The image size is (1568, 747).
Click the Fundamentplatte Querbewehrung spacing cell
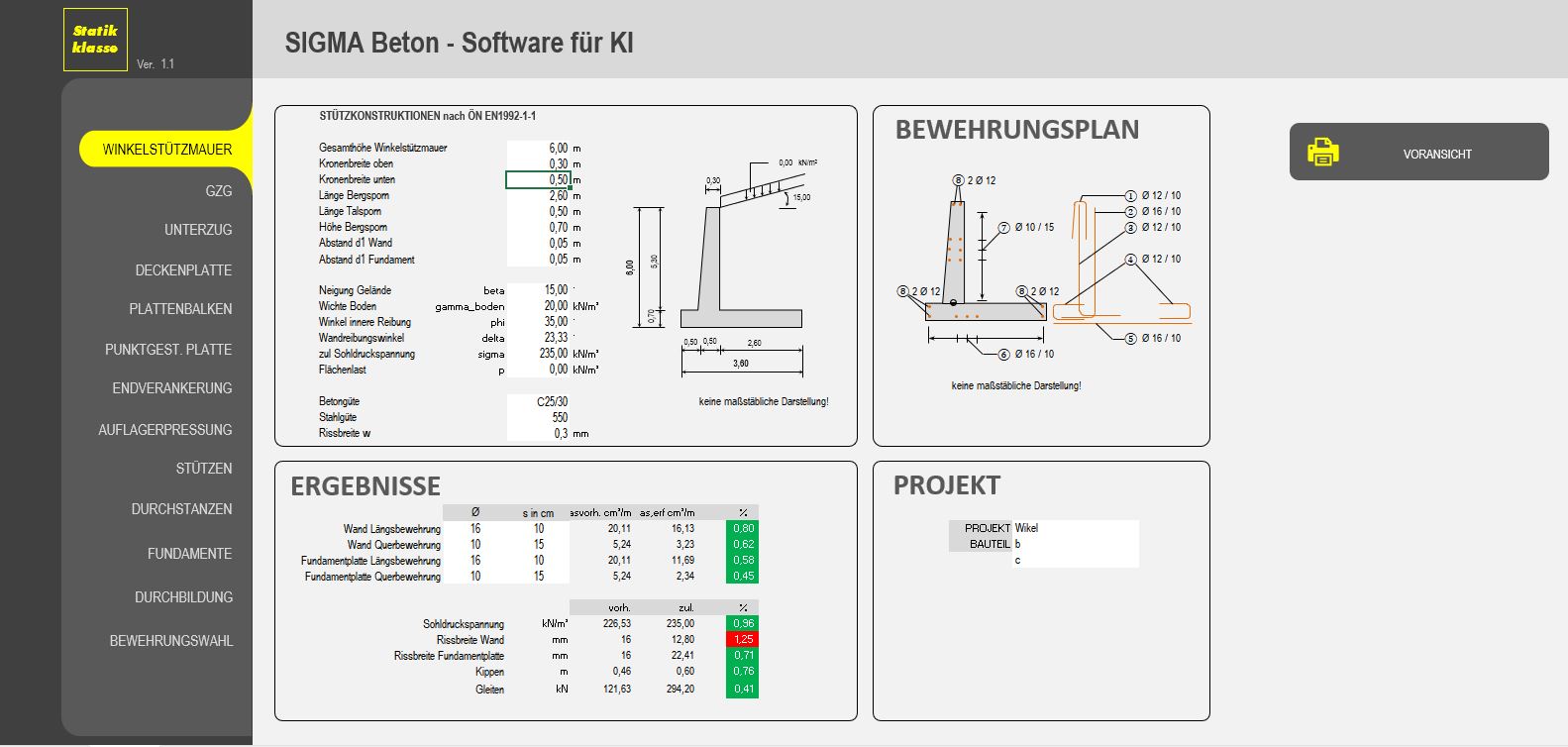(538, 576)
